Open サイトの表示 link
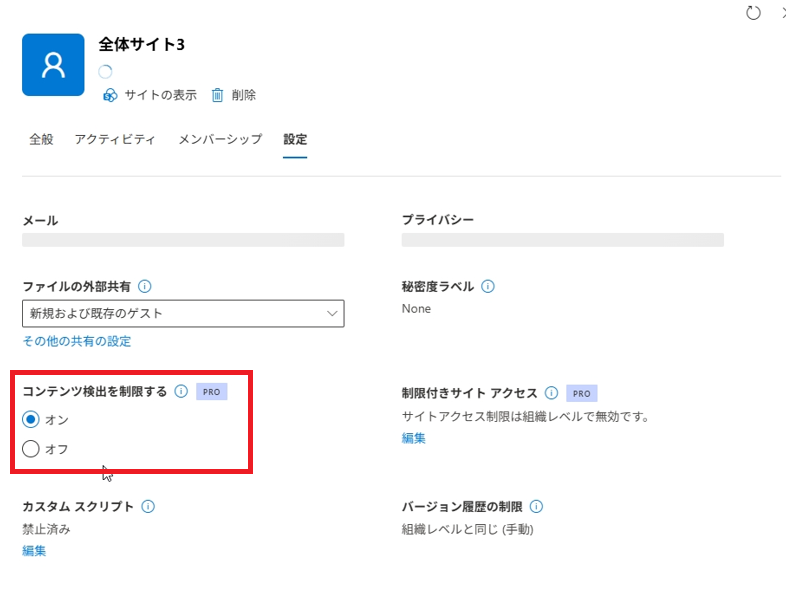Screen dimensions: 786x603 160,95
